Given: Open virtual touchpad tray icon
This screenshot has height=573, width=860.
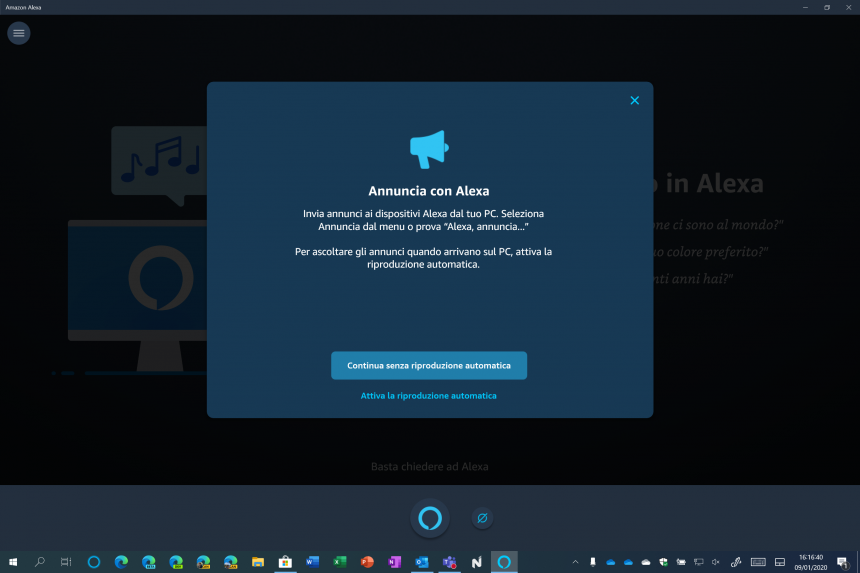Looking at the screenshot, I should point(780,562).
